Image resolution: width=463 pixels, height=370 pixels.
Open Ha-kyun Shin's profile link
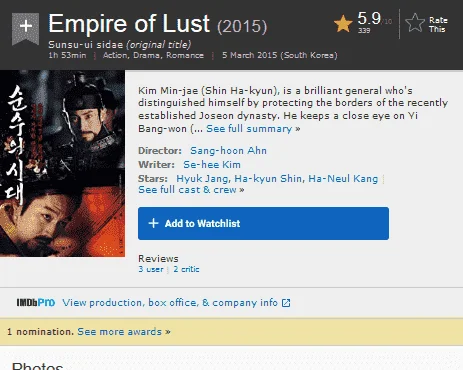coord(268,179)
